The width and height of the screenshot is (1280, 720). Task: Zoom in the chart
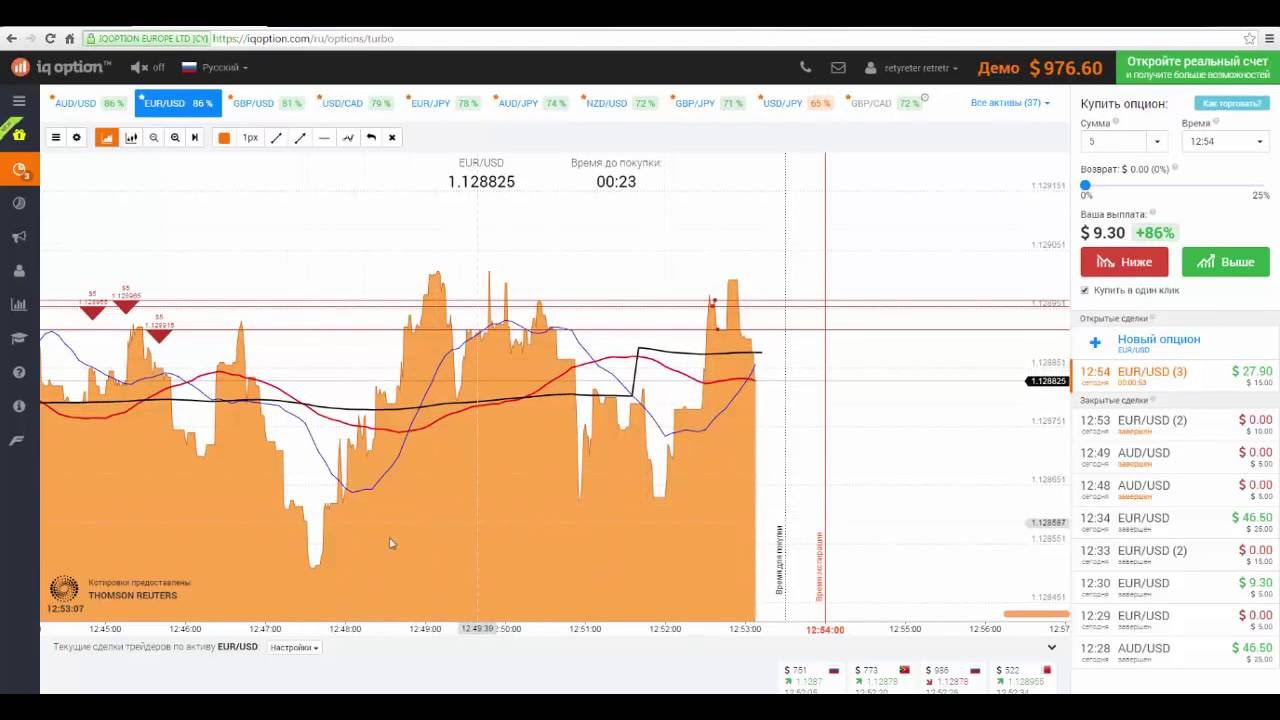point(175,138)
